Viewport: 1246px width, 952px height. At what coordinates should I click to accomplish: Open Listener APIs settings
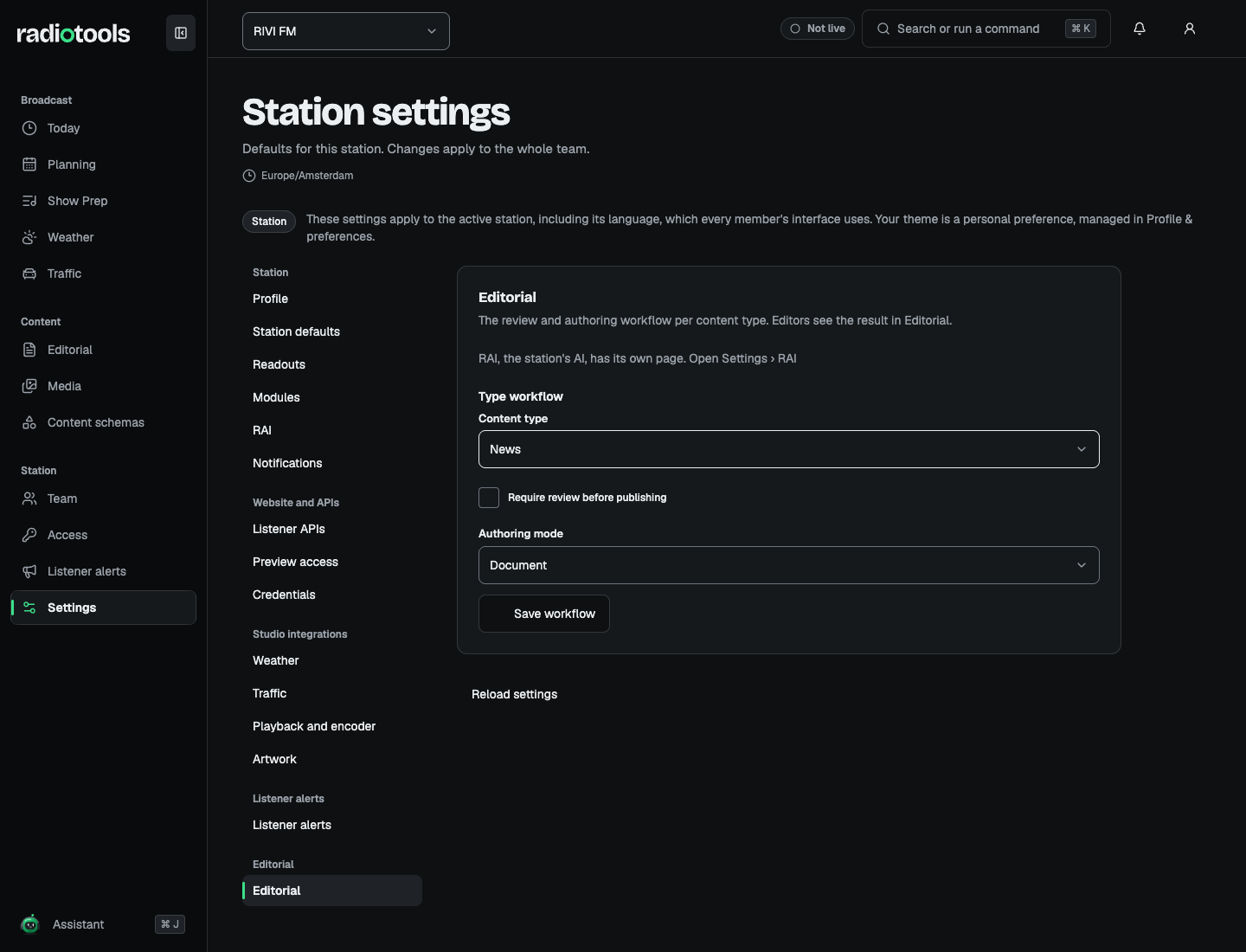tap(332, 529)
